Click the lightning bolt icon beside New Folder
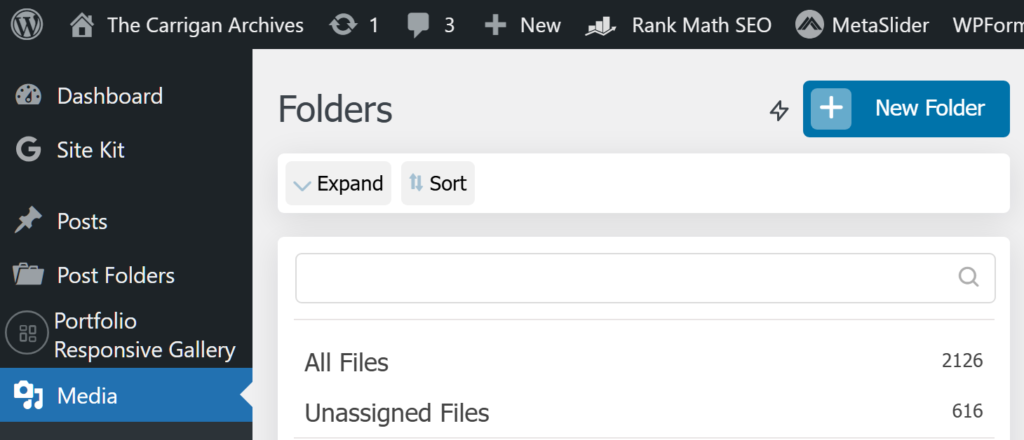The image size is (1024, 440). click(x=779, y=110)
